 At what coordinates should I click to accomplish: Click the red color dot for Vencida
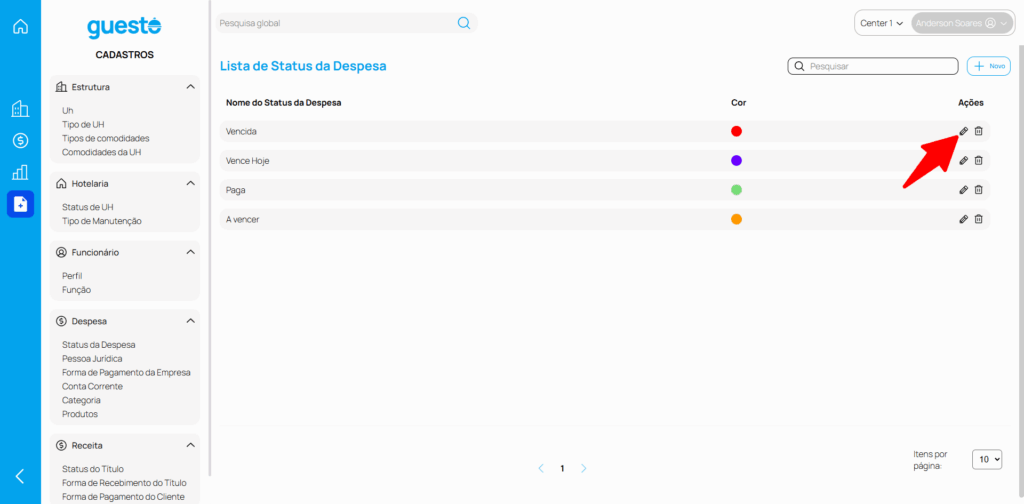pos(736,131)
